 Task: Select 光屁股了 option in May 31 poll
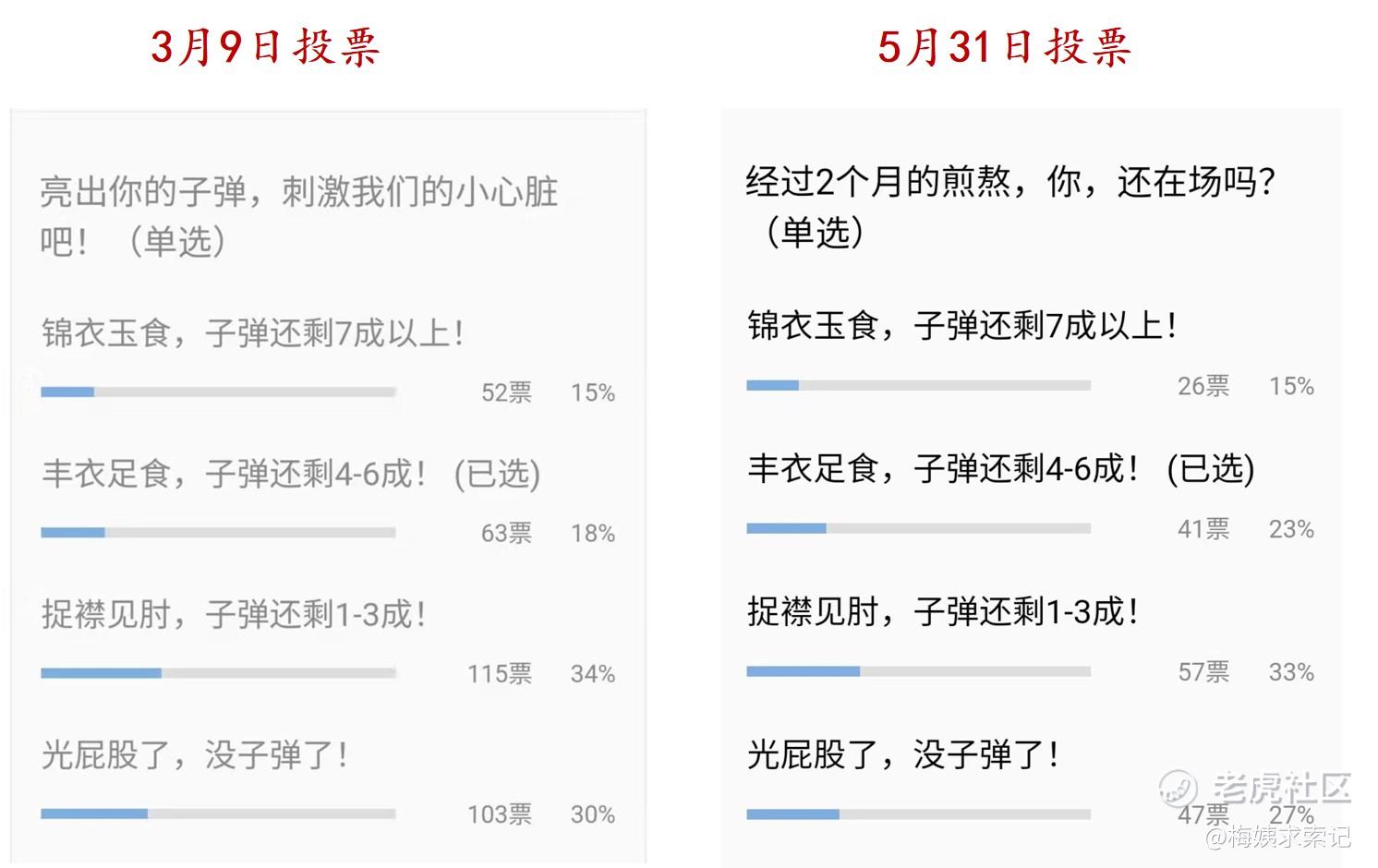pyautogui.click(x=902, y=755)
